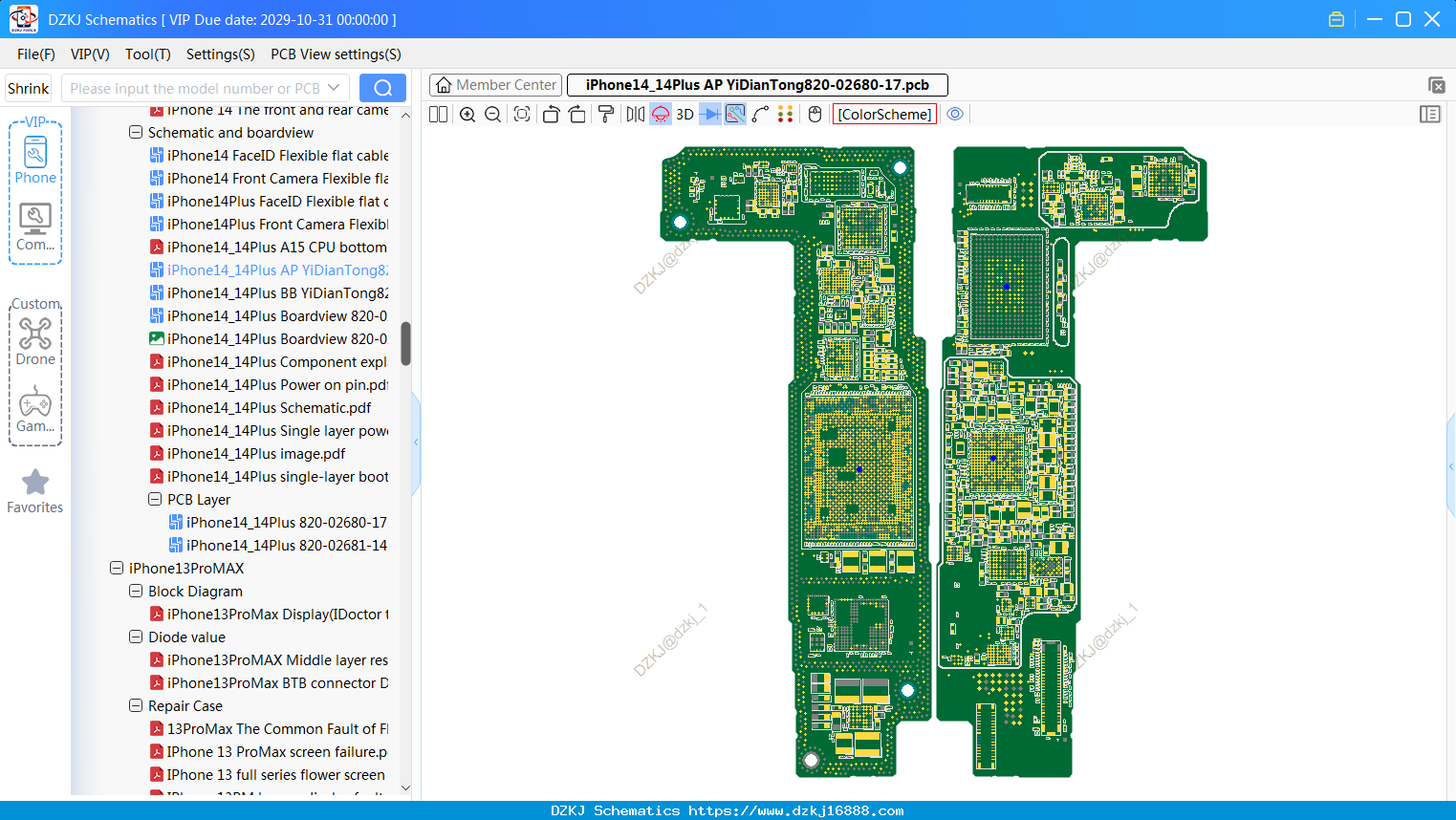Toggle 3D view mode
This screenshot has height=820, width=1456.
tap(685, 115)
